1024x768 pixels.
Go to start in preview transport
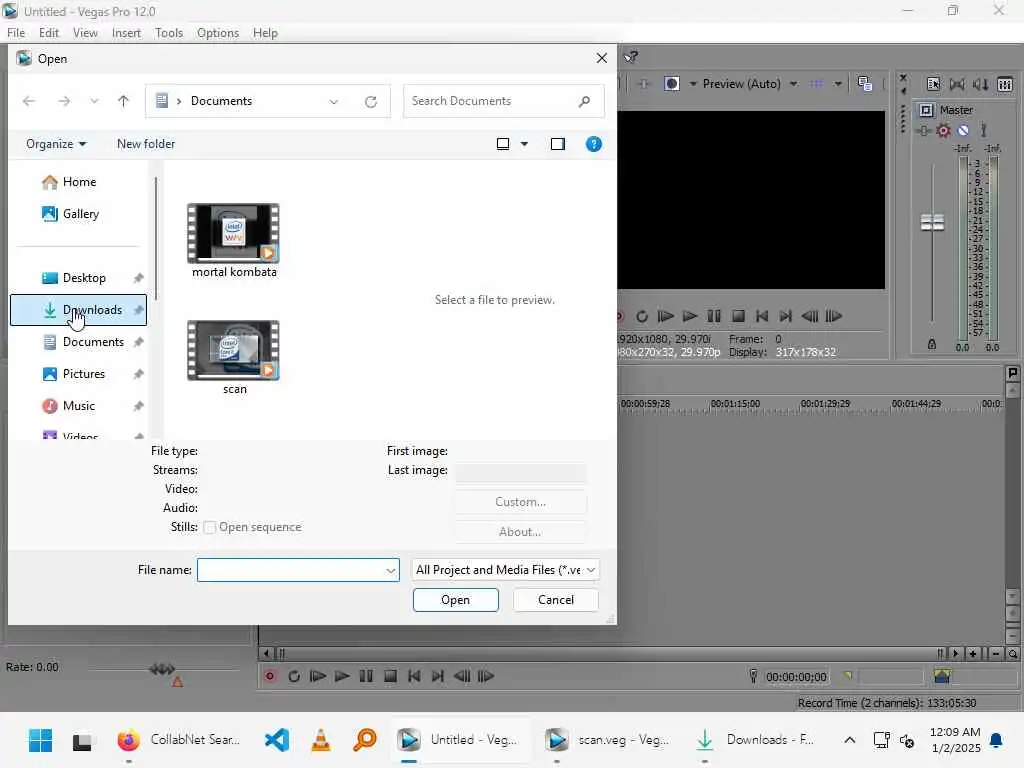[x=761, y=316]
